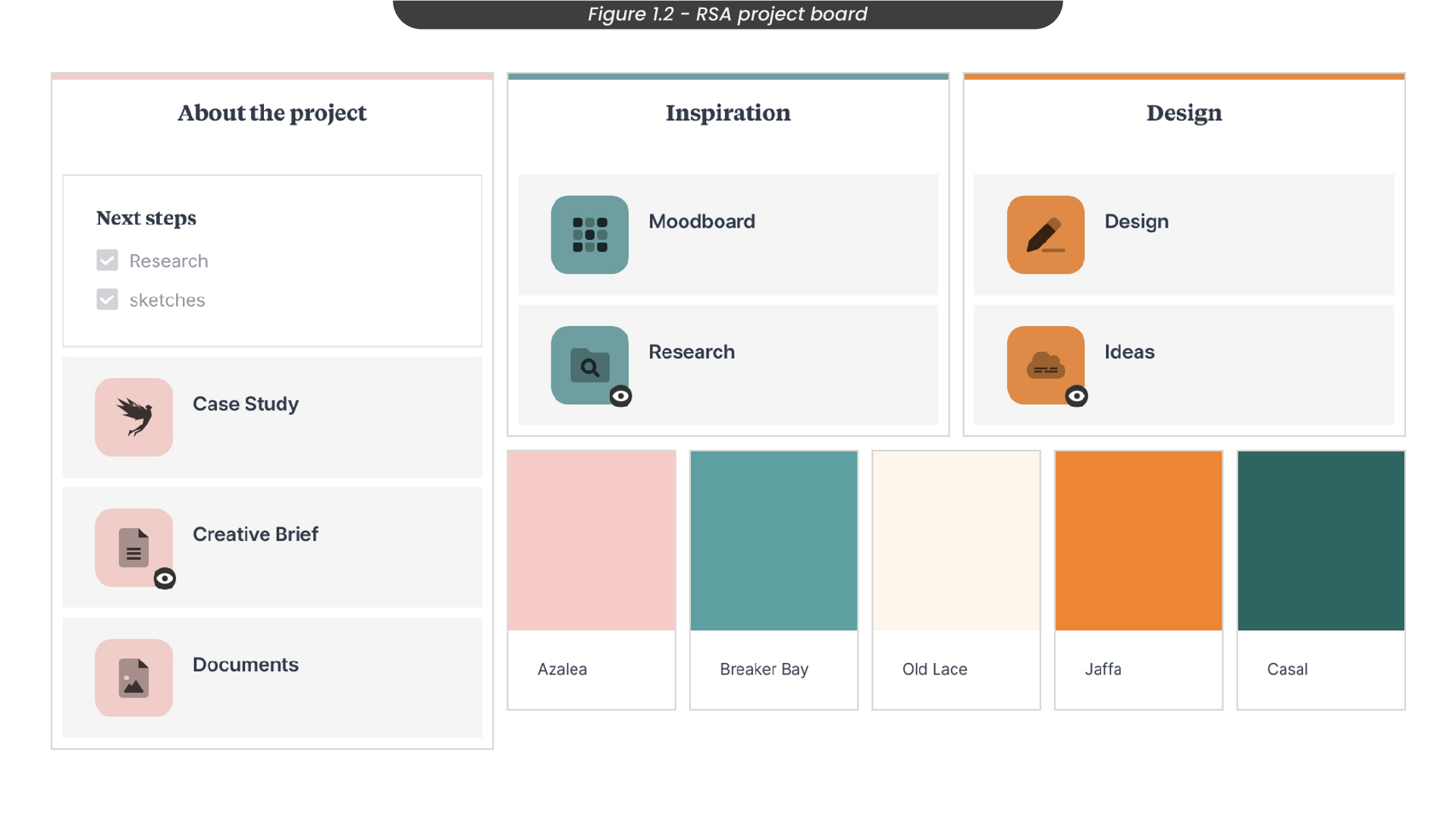
Task: Open the Moodboard grid icon
Action: point(589,234)
